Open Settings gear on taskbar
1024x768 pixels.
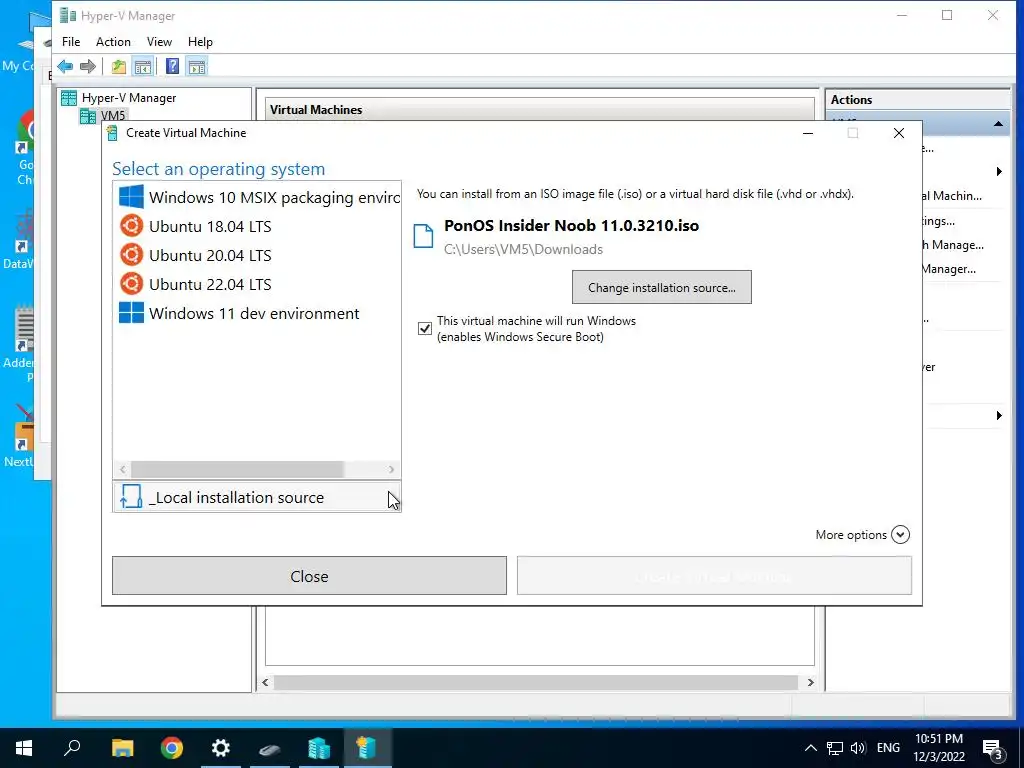[221, 748]
